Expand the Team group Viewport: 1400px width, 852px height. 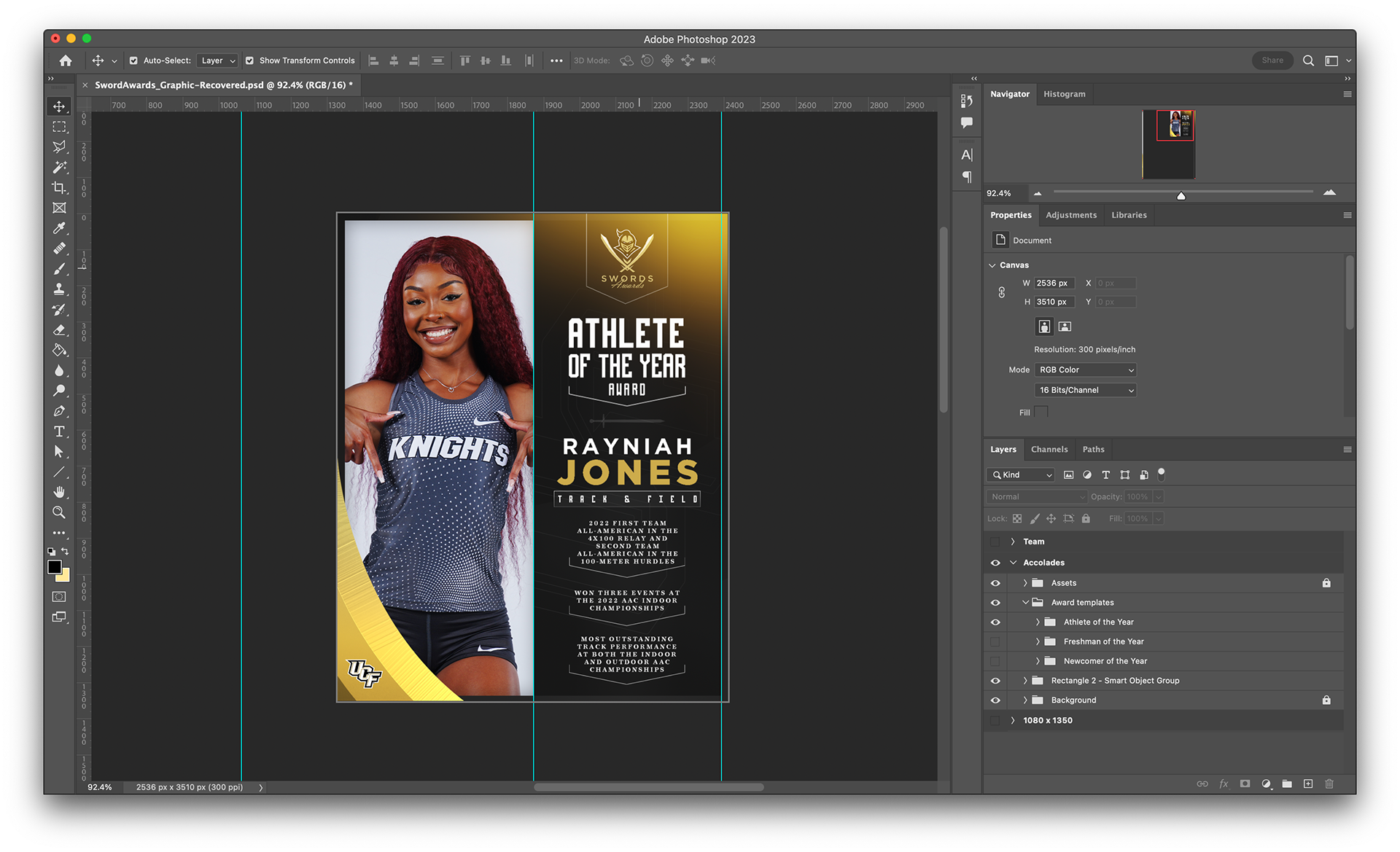point(1013,542)
